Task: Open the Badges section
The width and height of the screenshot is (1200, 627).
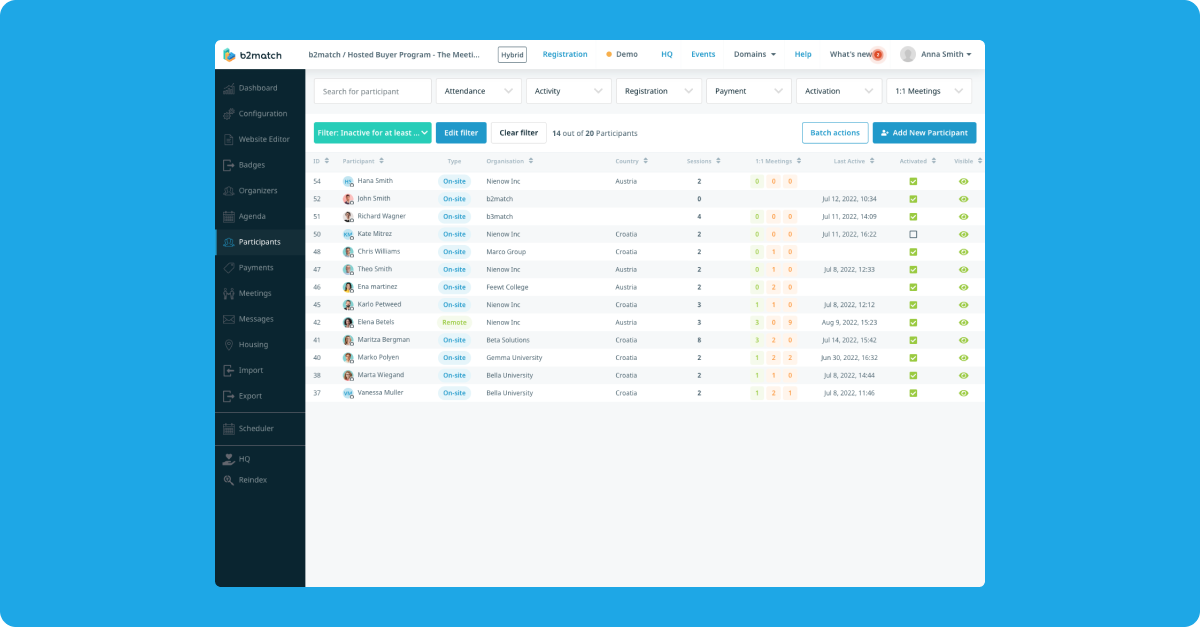Action: tap(250, 165)
